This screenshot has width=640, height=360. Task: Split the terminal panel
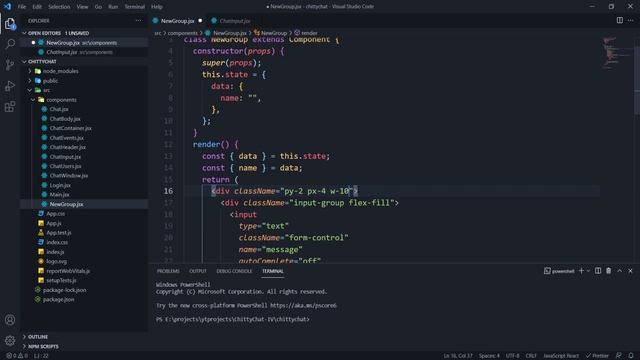[598, 271]
